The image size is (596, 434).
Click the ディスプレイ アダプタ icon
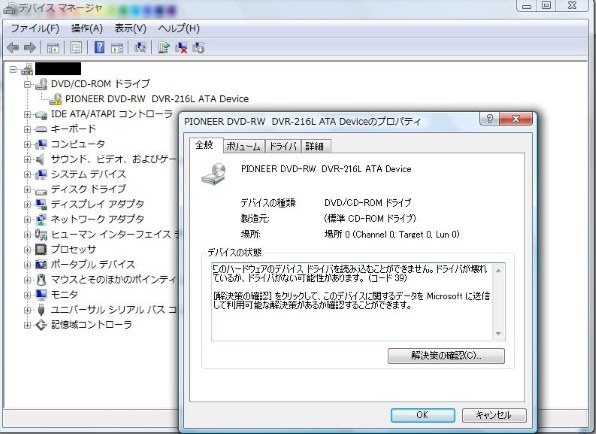click(41, 204)
